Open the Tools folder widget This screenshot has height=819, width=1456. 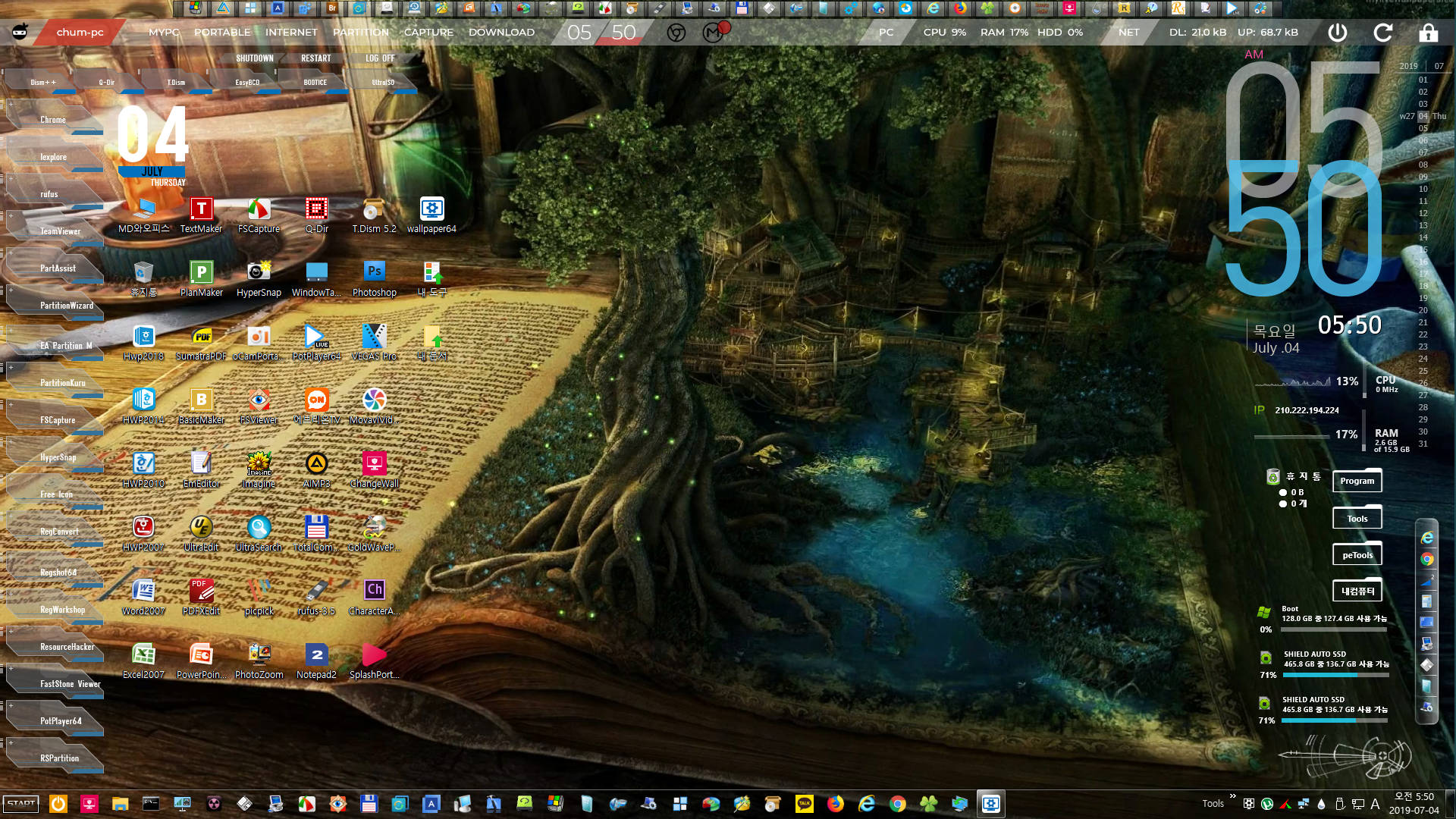click(x=1357, y=519)
